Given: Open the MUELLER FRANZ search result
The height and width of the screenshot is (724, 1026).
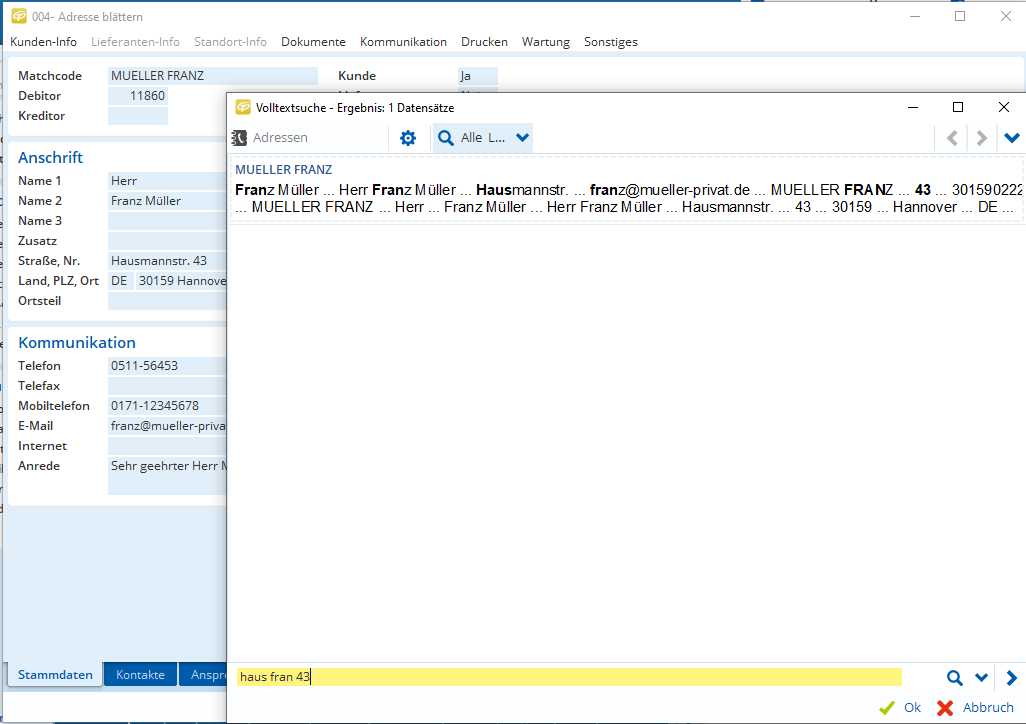Looking at the screenshot, I should [x=284, y=170].
